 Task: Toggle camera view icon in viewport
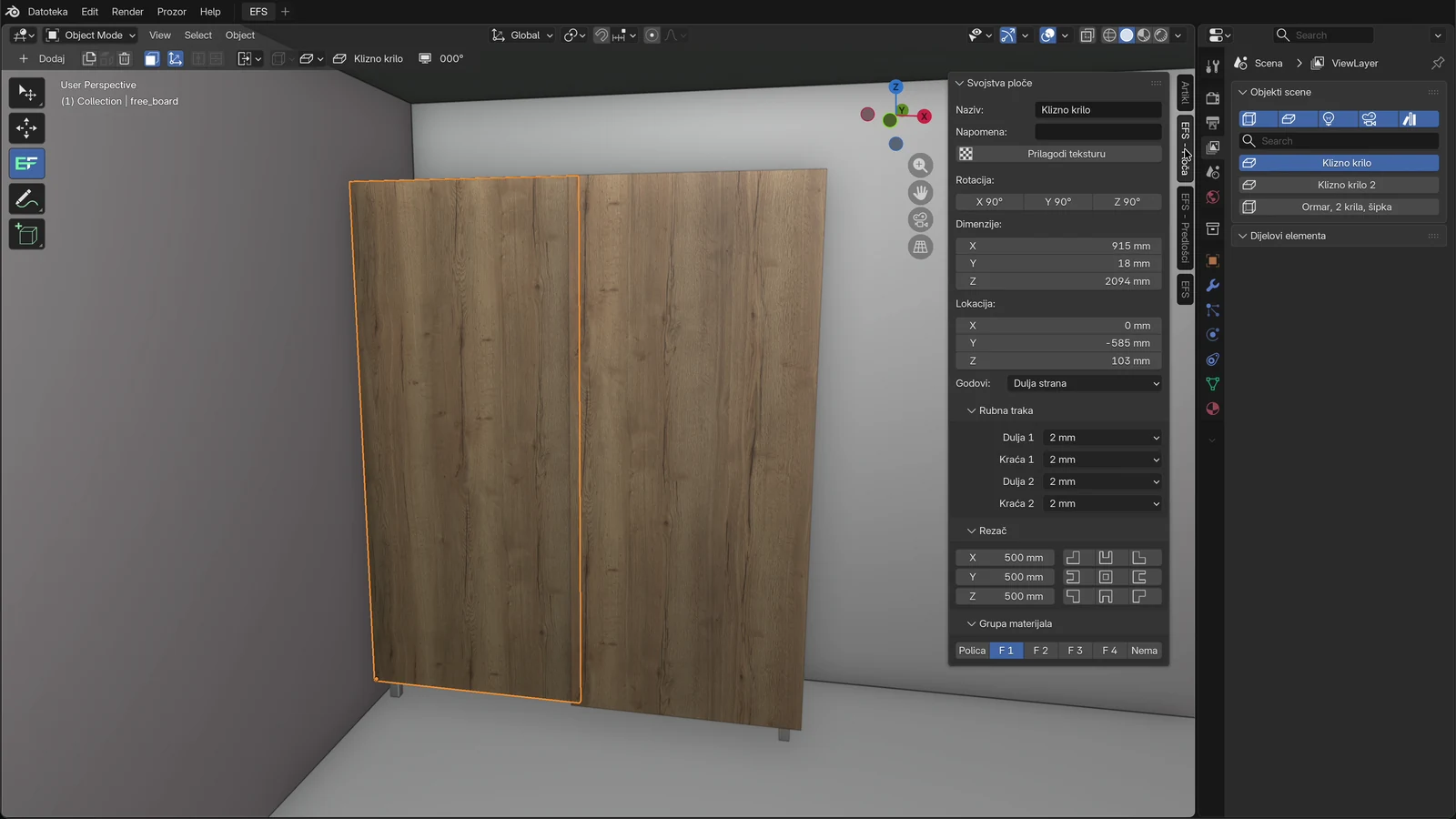921,220
